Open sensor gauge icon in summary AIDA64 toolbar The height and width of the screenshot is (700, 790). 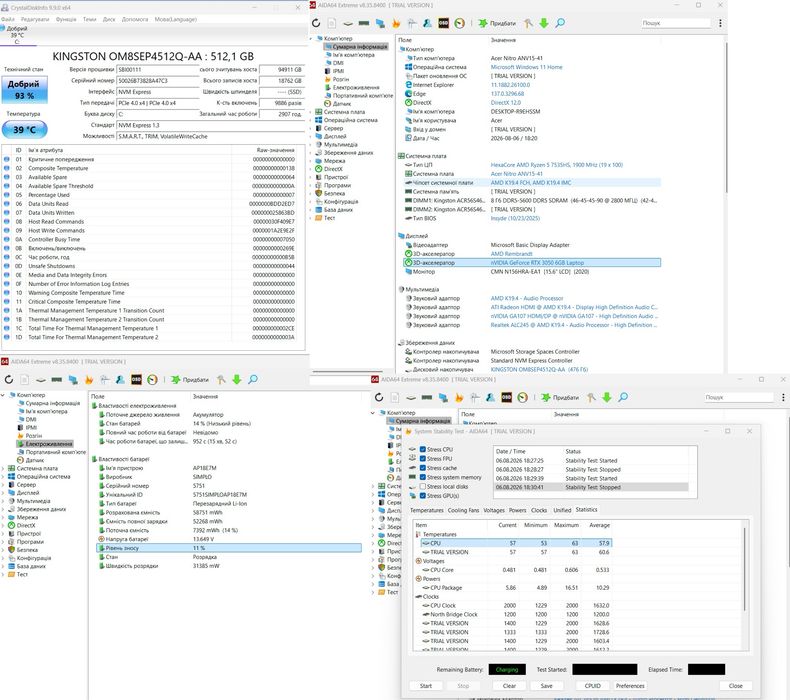tap(459, 23)
